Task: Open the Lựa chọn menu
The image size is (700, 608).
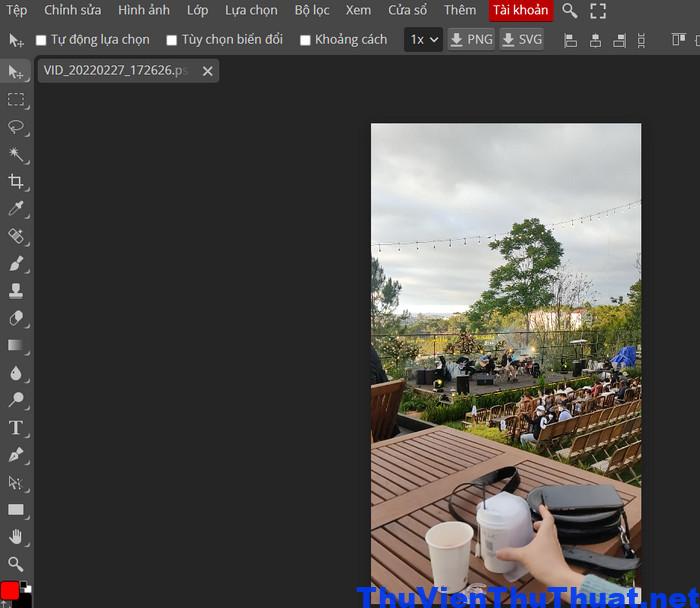Action: (251, 10)
